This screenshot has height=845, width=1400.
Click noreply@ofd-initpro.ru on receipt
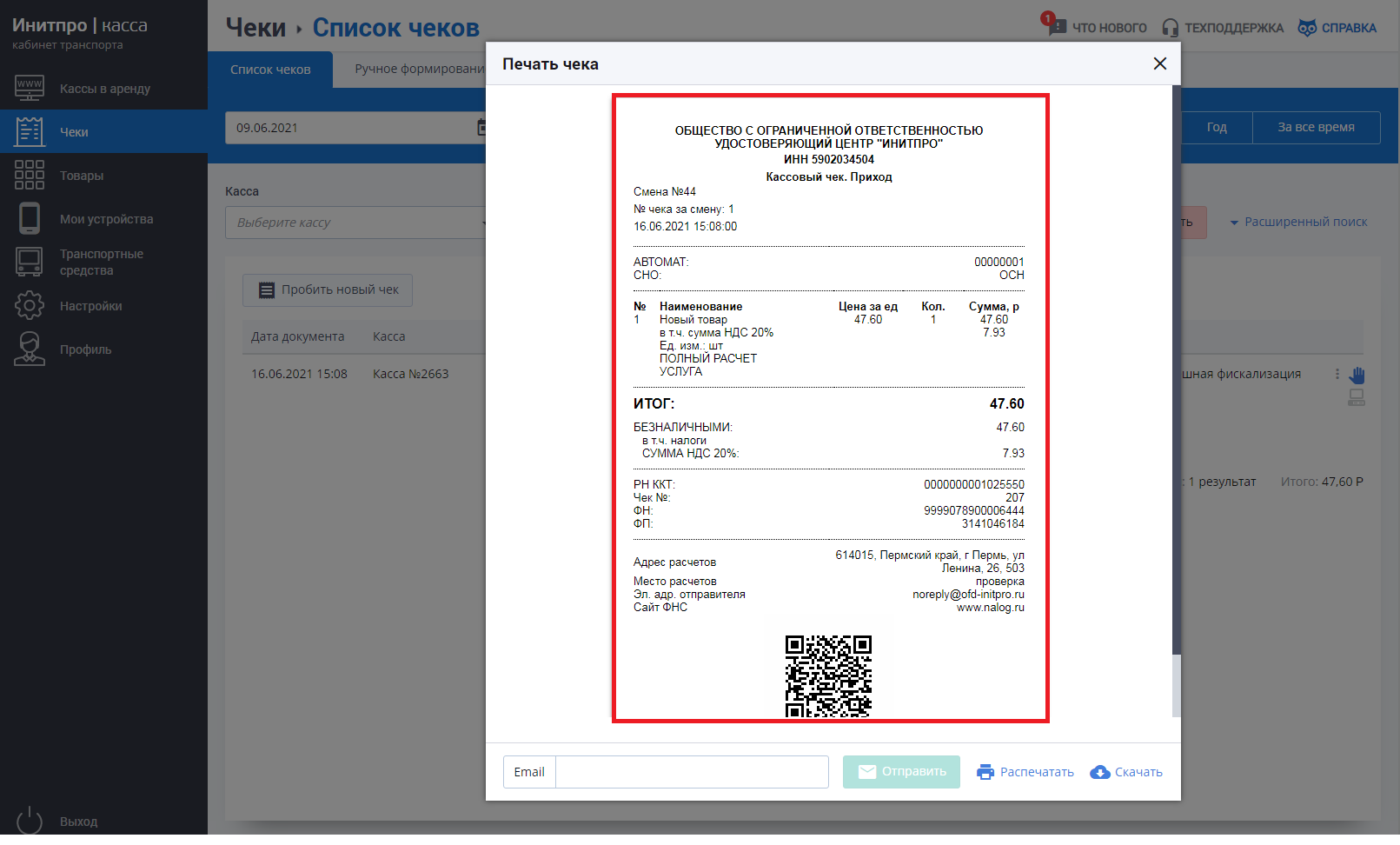(x=968, y=595)
